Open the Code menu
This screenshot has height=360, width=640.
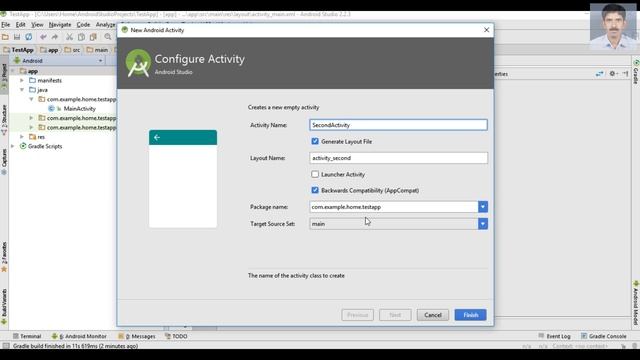tap(83, 25)
